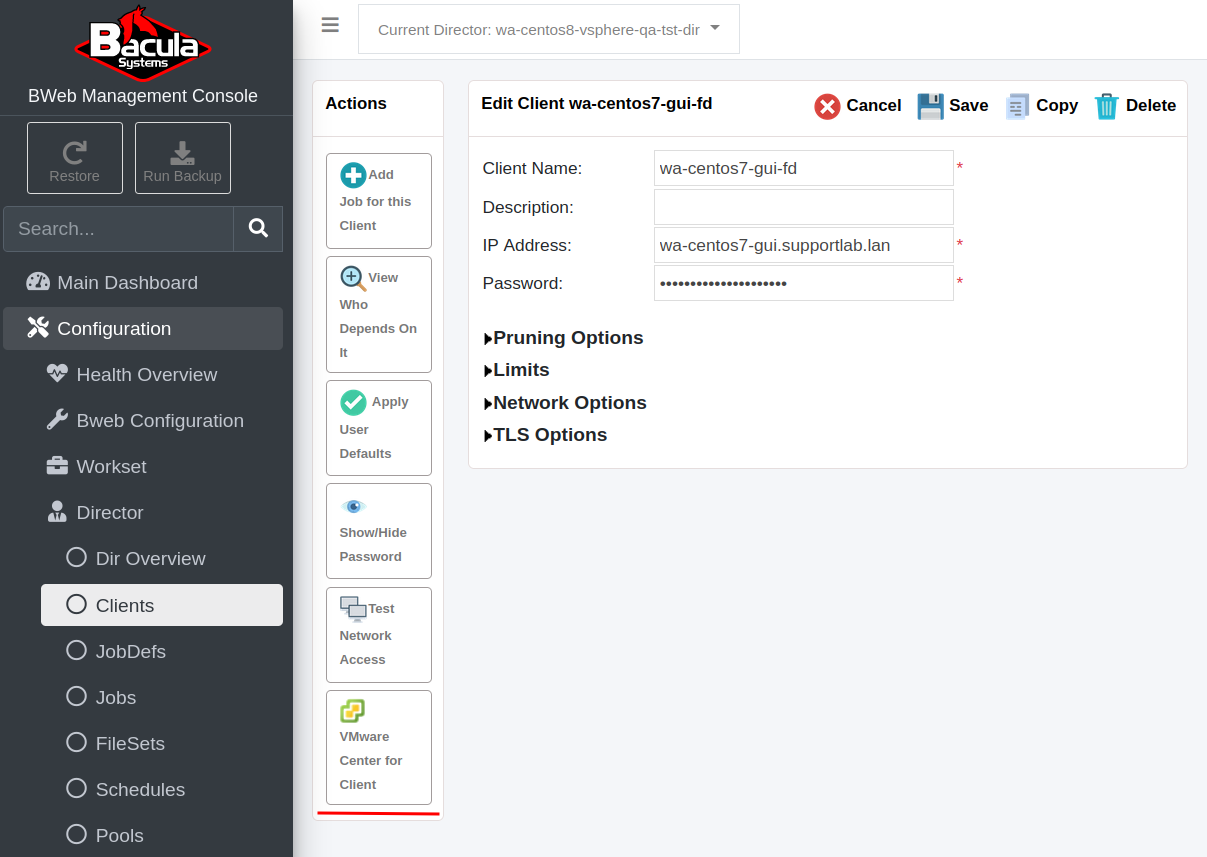This screenshot has height=857, width=1207.
Task: Click the Main Dashboard gauge icon
Action: pos(38,282)
